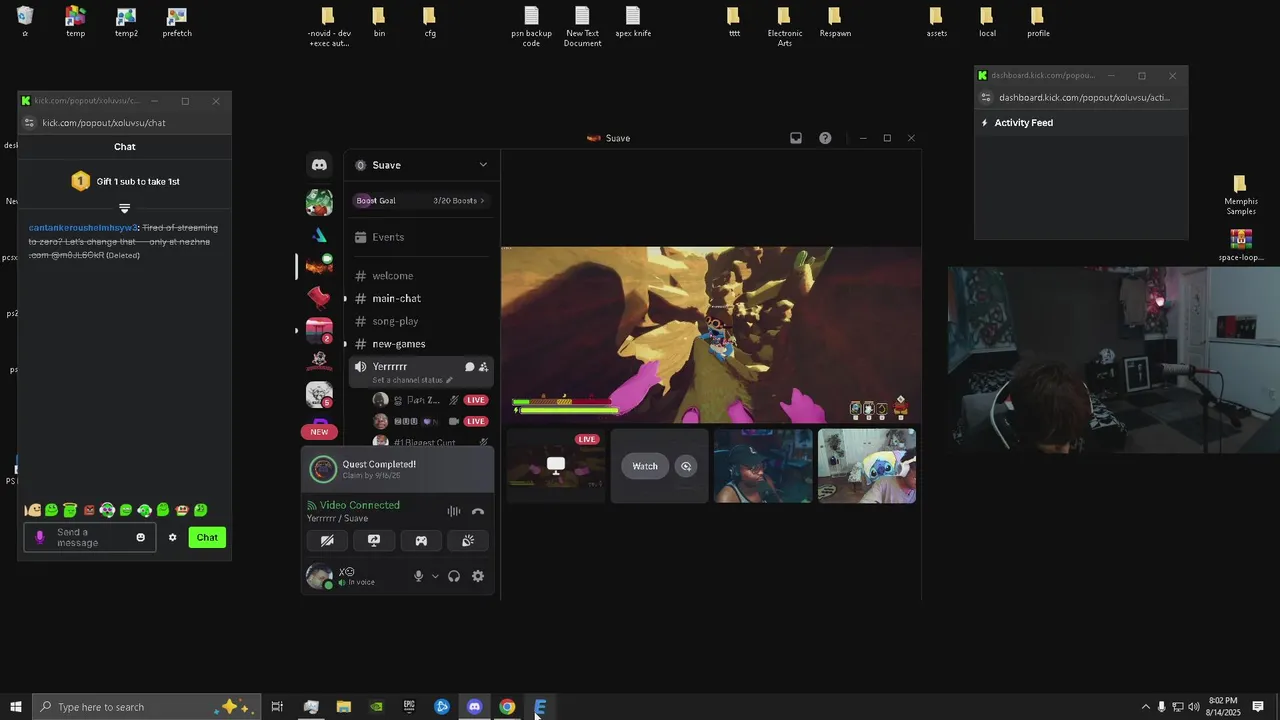The height and width of the screenshot is (720, 1280).
Task: Switch to the new-games channel
Action: 420,344
